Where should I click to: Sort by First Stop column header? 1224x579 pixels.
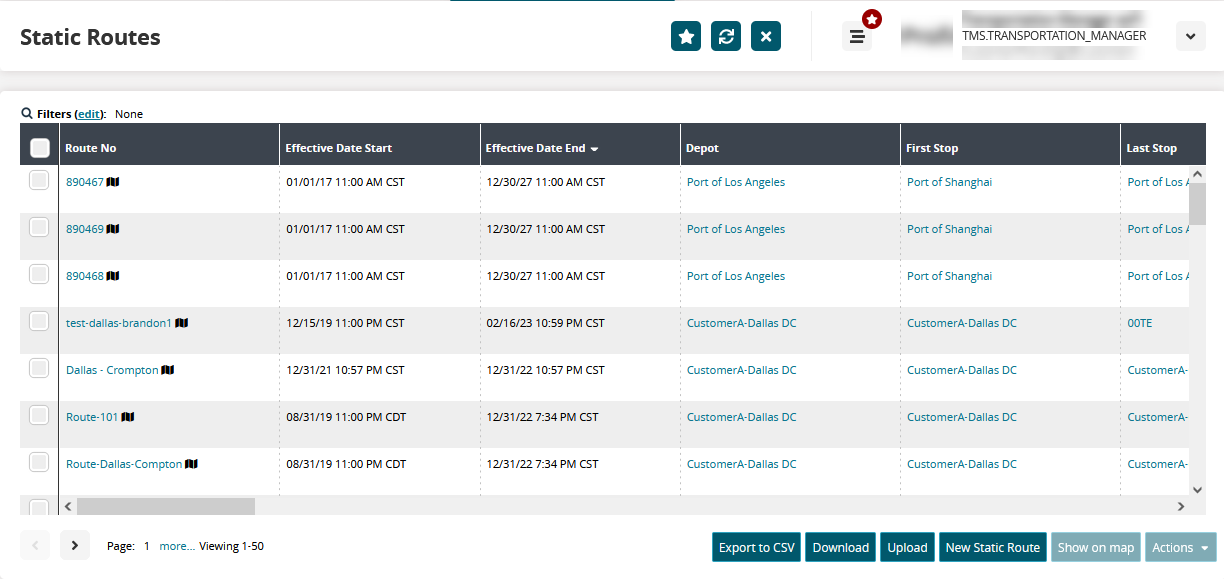pyautogui.click(x=932, y=148)
